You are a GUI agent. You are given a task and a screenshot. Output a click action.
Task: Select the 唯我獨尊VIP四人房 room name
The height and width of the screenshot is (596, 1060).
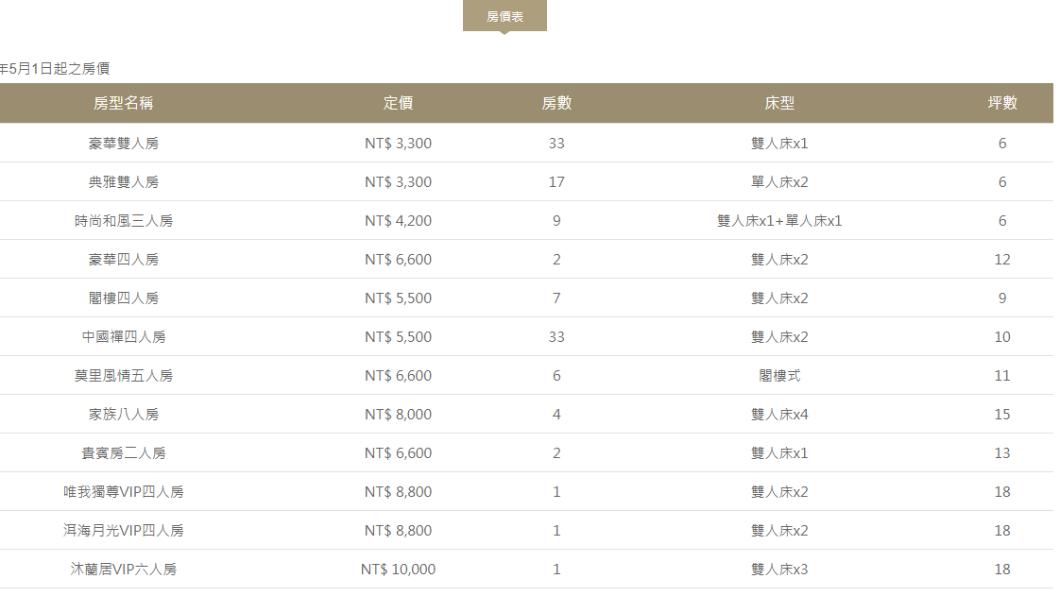click(x=123, y=492)
